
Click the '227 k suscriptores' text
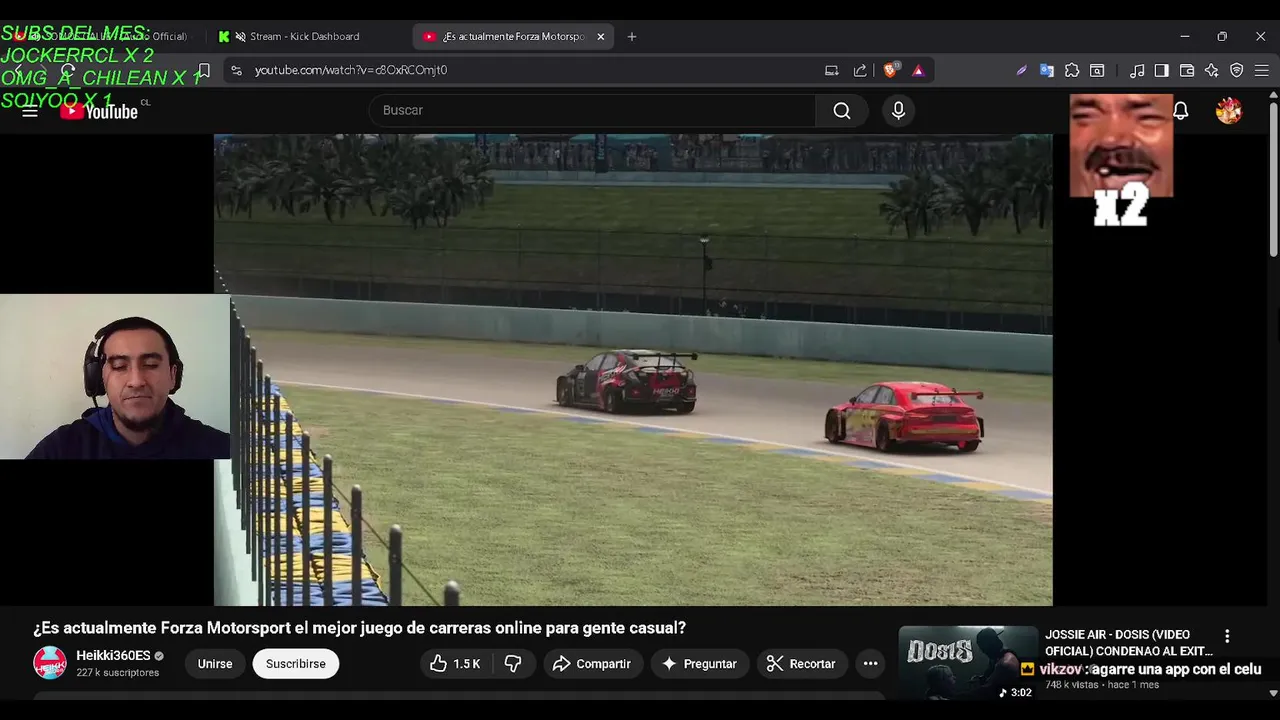(x=118, y=673)
